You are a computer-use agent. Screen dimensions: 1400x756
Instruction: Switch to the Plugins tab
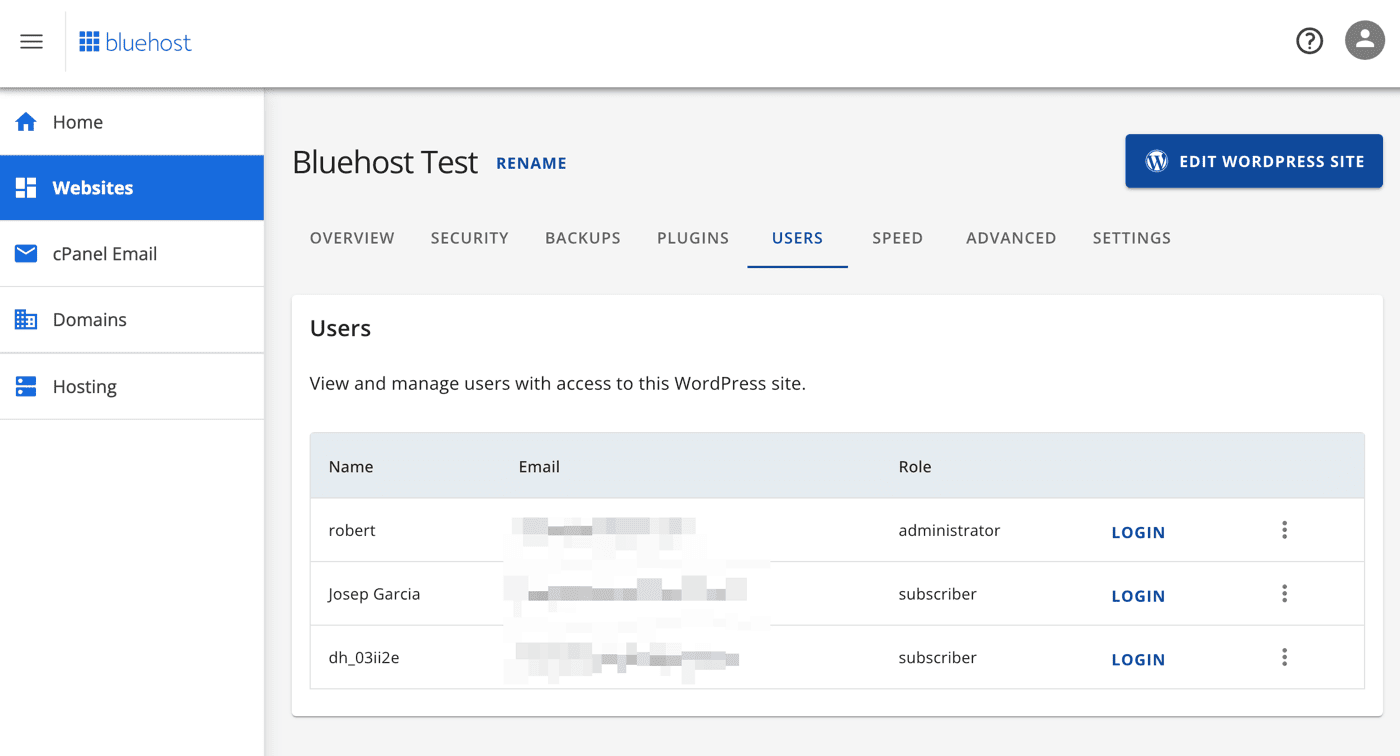coord(693,238)
